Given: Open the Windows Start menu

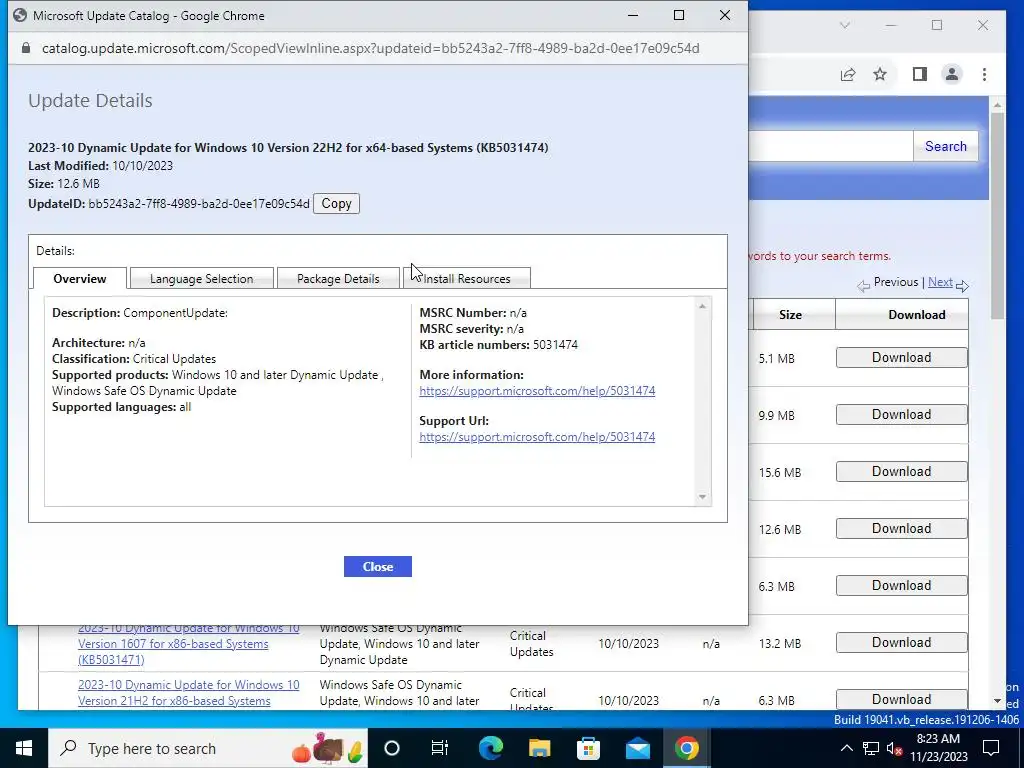Looking at the screenshot, I should [x=24, y=748].
